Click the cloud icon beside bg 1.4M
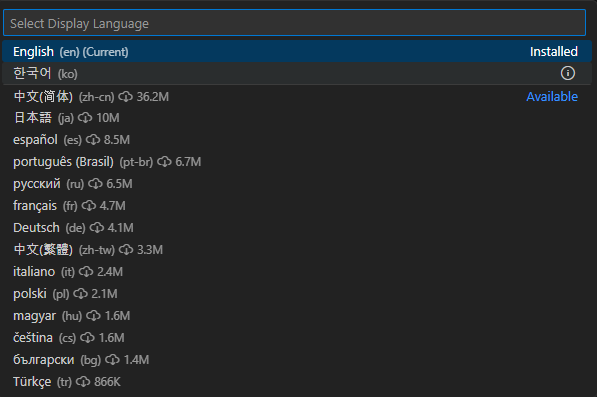This screenshot has height=397, width=597. pos(112,360)
